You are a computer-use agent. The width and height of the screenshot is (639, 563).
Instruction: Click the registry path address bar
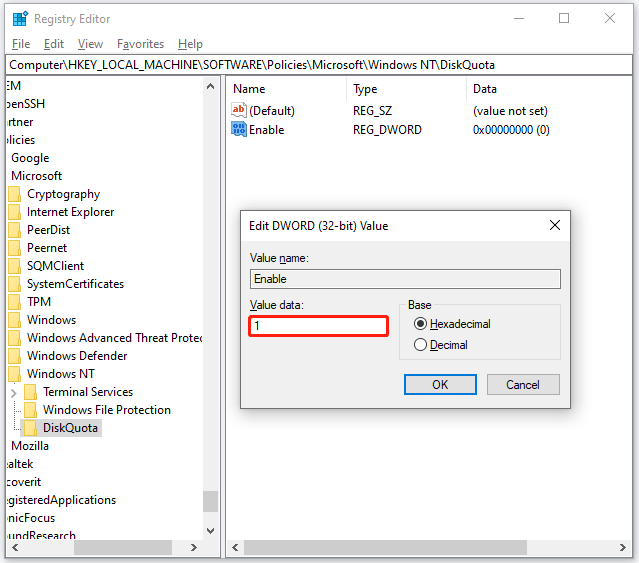[x=319, y=65]
